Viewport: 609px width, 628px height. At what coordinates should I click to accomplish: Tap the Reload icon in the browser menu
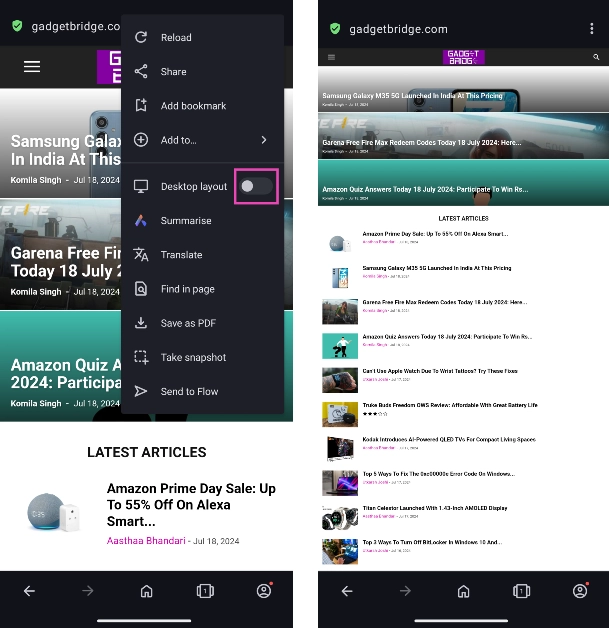[x=141, y=38]
